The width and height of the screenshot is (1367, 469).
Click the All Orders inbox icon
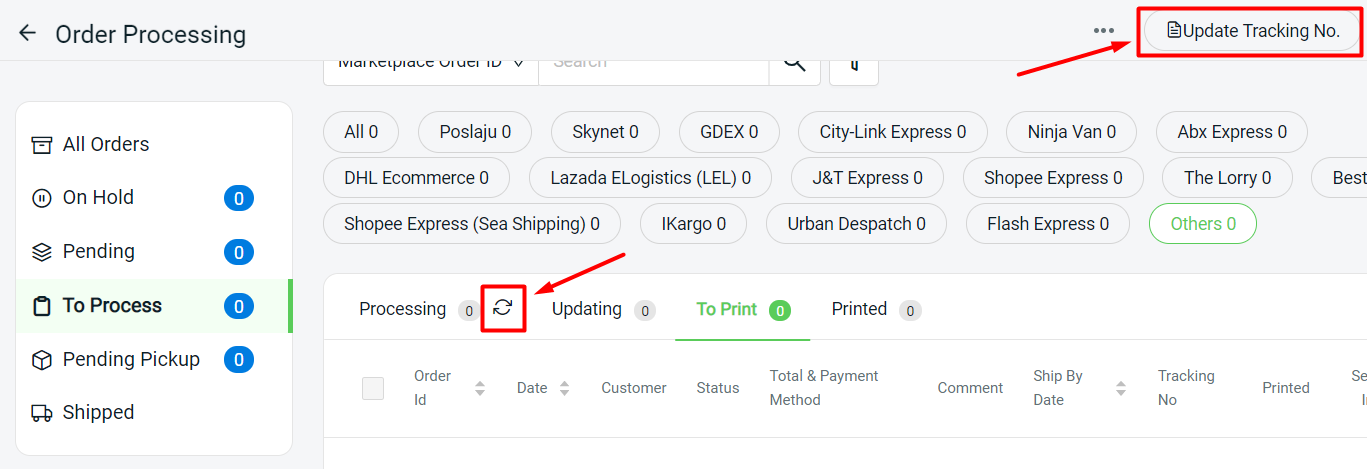tap(42, 145)
